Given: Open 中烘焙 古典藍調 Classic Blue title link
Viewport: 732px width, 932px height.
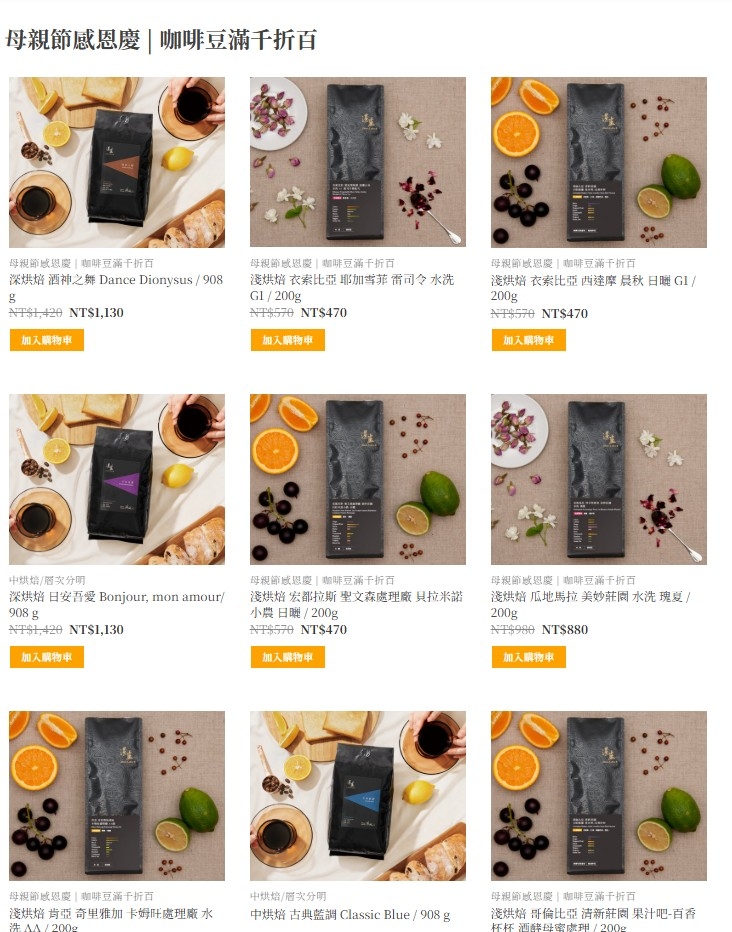Looking at the screenshot, I should (x=350, y=915).
